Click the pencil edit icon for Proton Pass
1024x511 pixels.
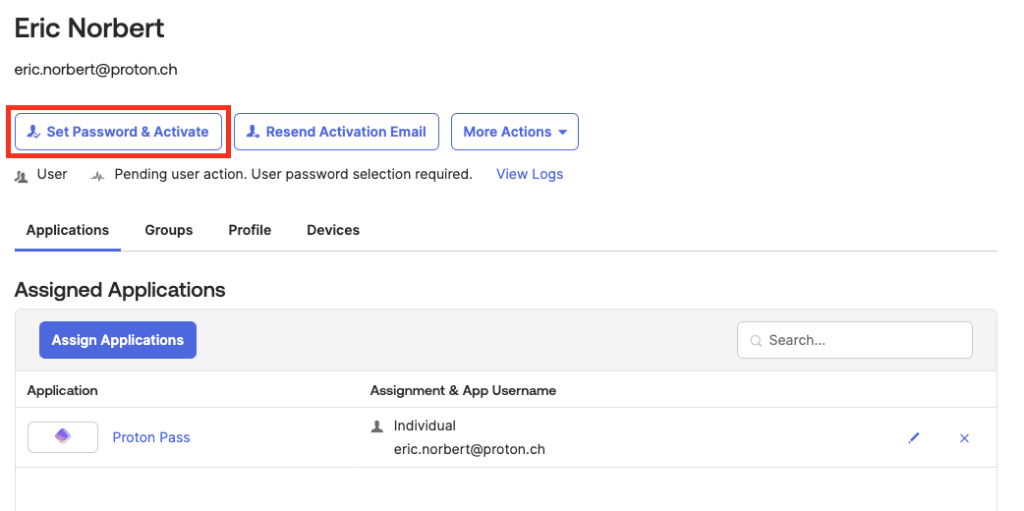point(914,438)
